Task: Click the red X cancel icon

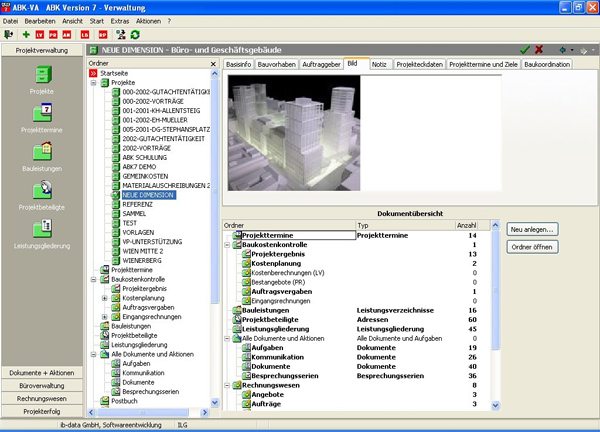Action: click(x=540, y=49)
